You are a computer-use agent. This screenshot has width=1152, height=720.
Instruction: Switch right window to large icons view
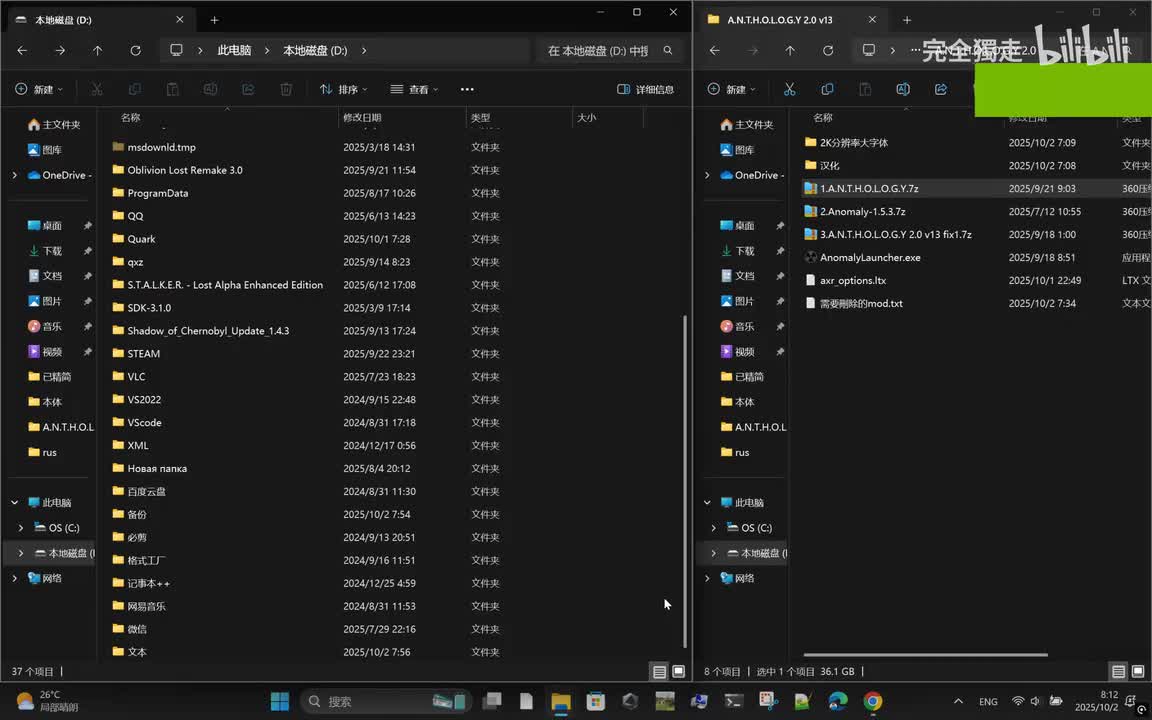point(1138,672)
